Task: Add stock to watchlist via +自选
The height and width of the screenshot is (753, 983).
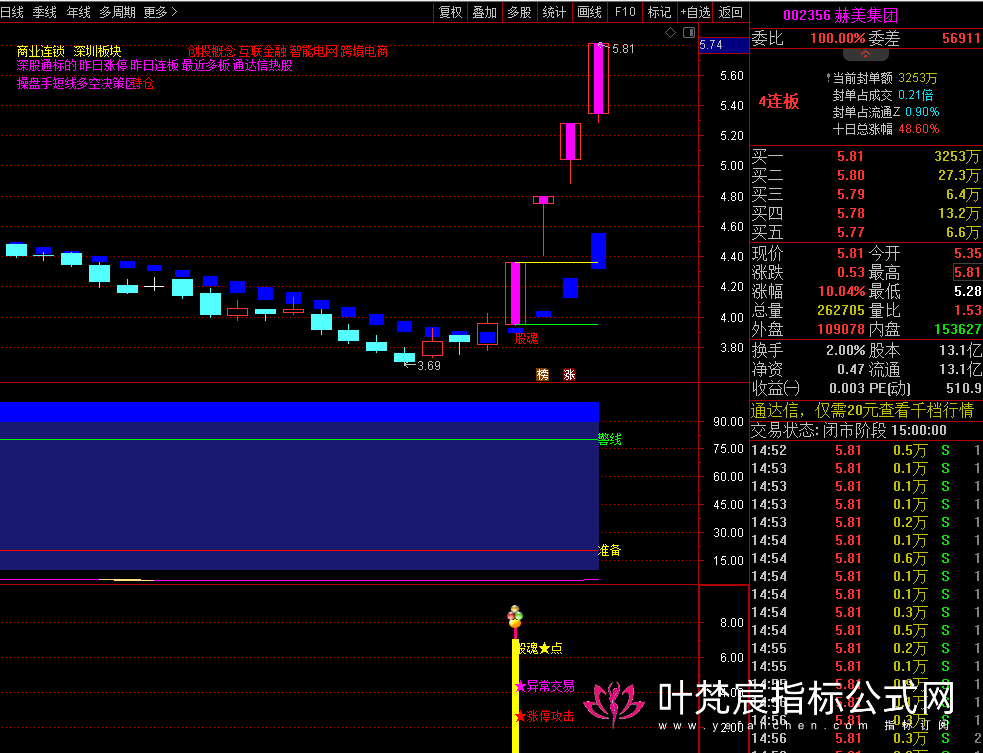Action: pos(695,12)
